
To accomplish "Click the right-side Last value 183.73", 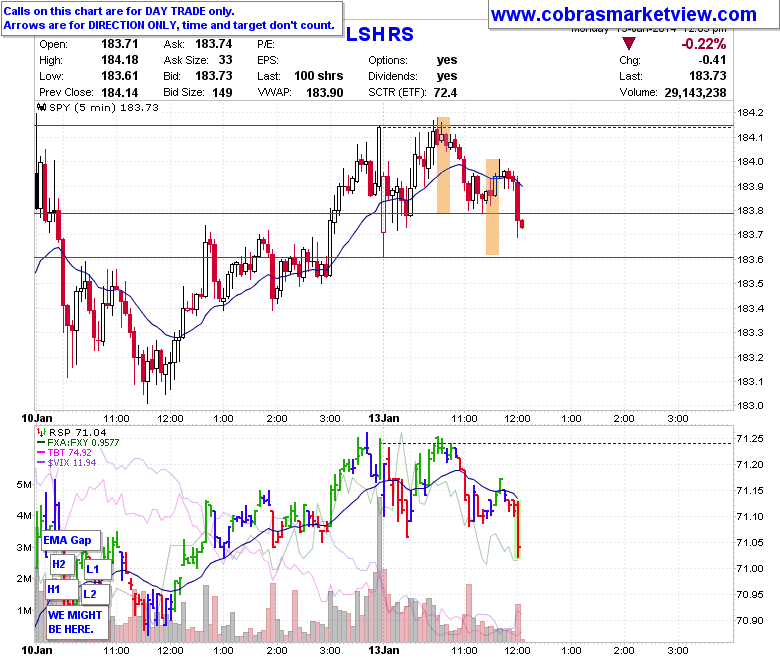I will coord(707,76).
